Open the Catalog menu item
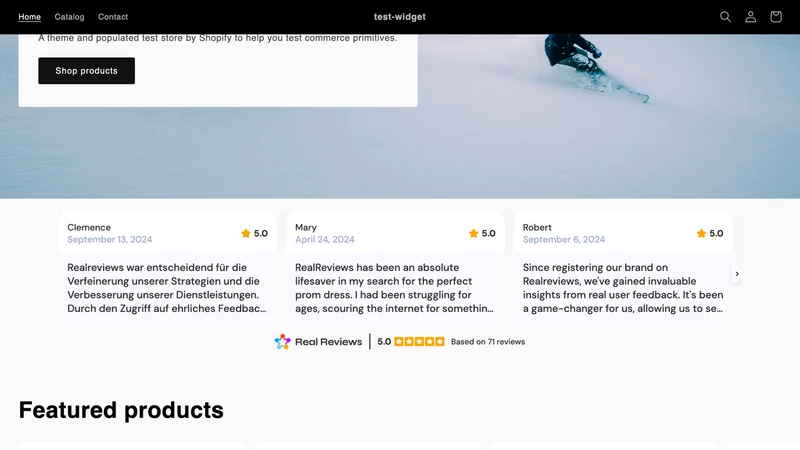 [x=69, y=17]
